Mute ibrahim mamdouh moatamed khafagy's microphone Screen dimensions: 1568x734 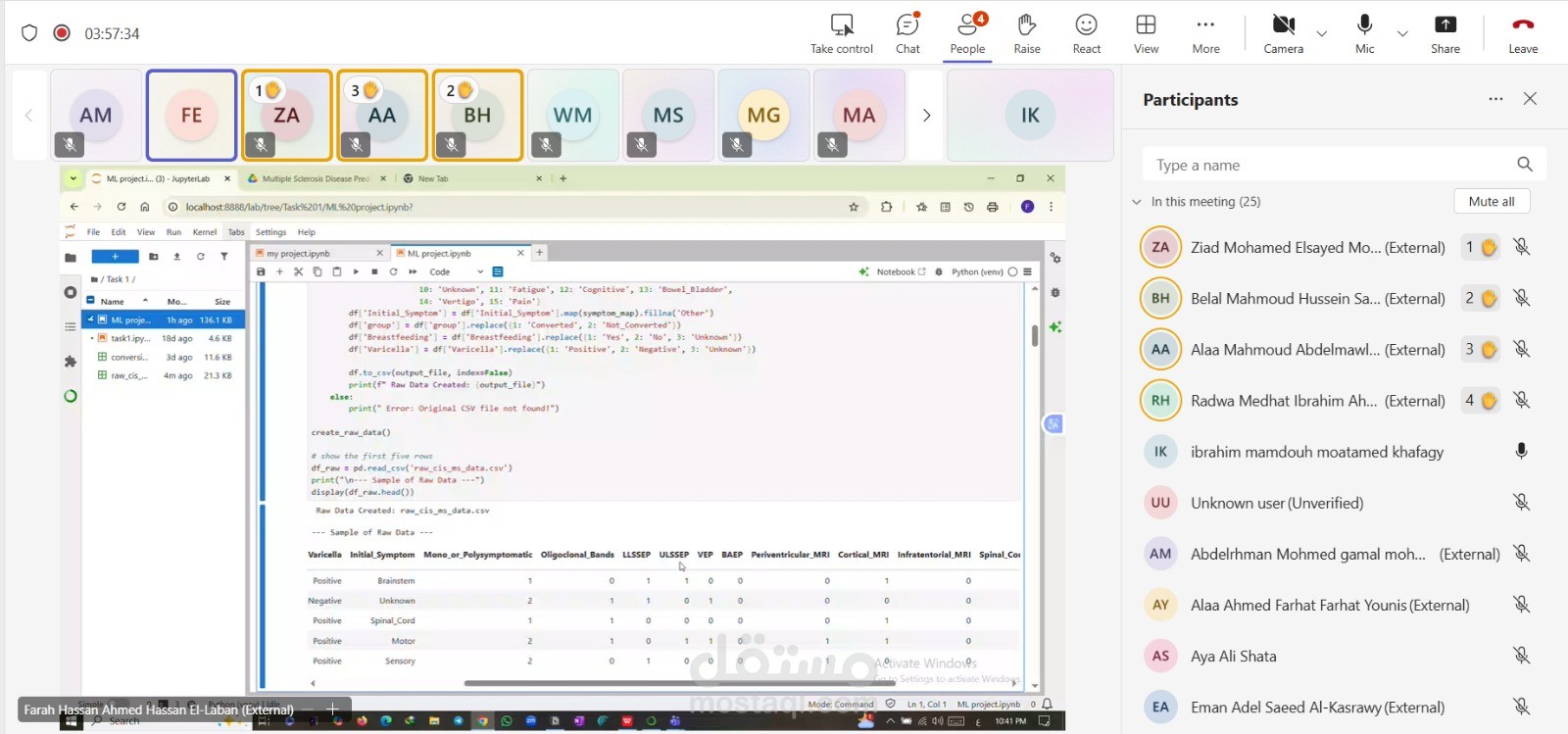point(1521,451)
